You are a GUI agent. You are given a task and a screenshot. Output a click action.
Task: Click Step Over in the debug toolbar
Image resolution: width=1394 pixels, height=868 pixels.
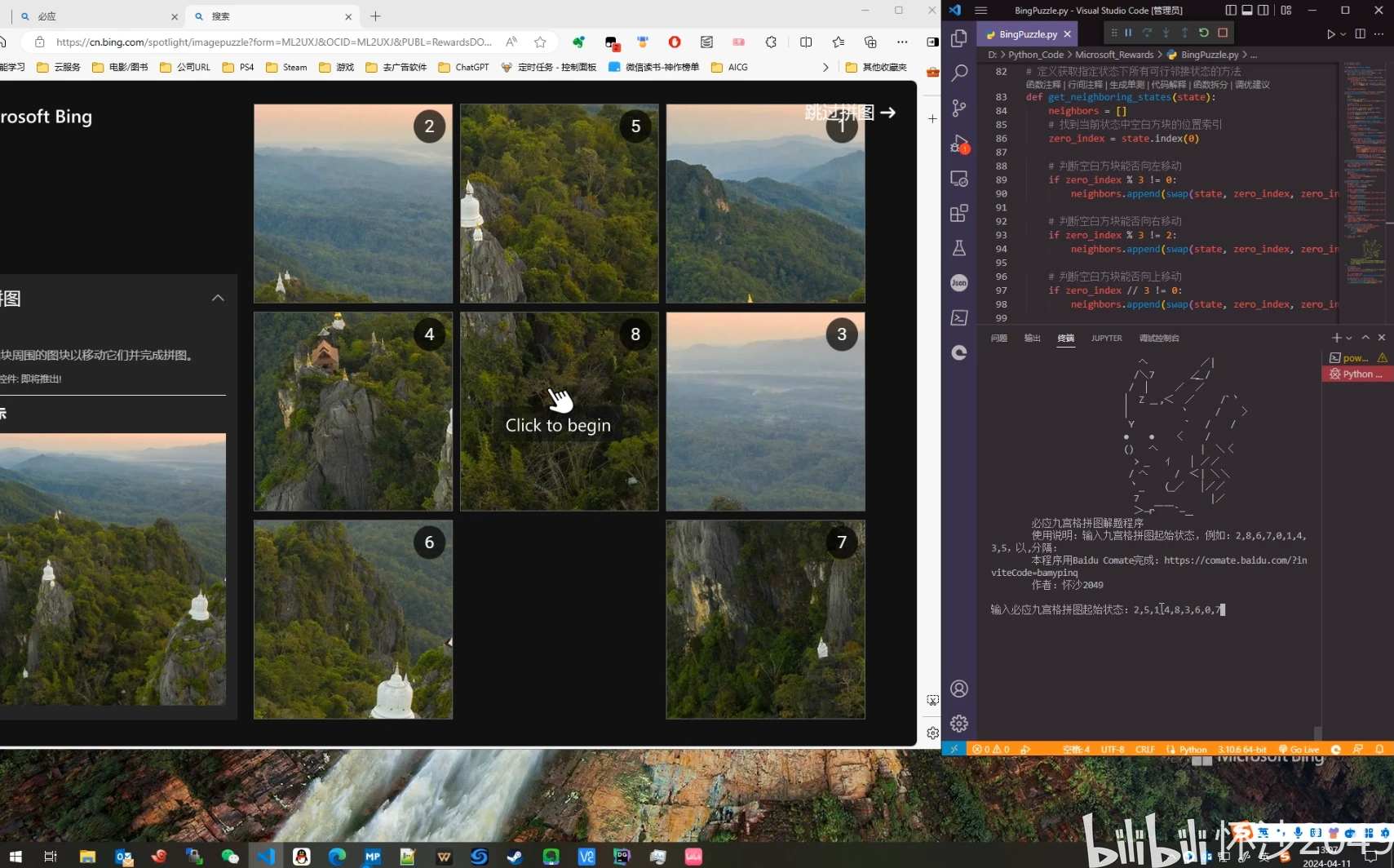(1147, 33)
